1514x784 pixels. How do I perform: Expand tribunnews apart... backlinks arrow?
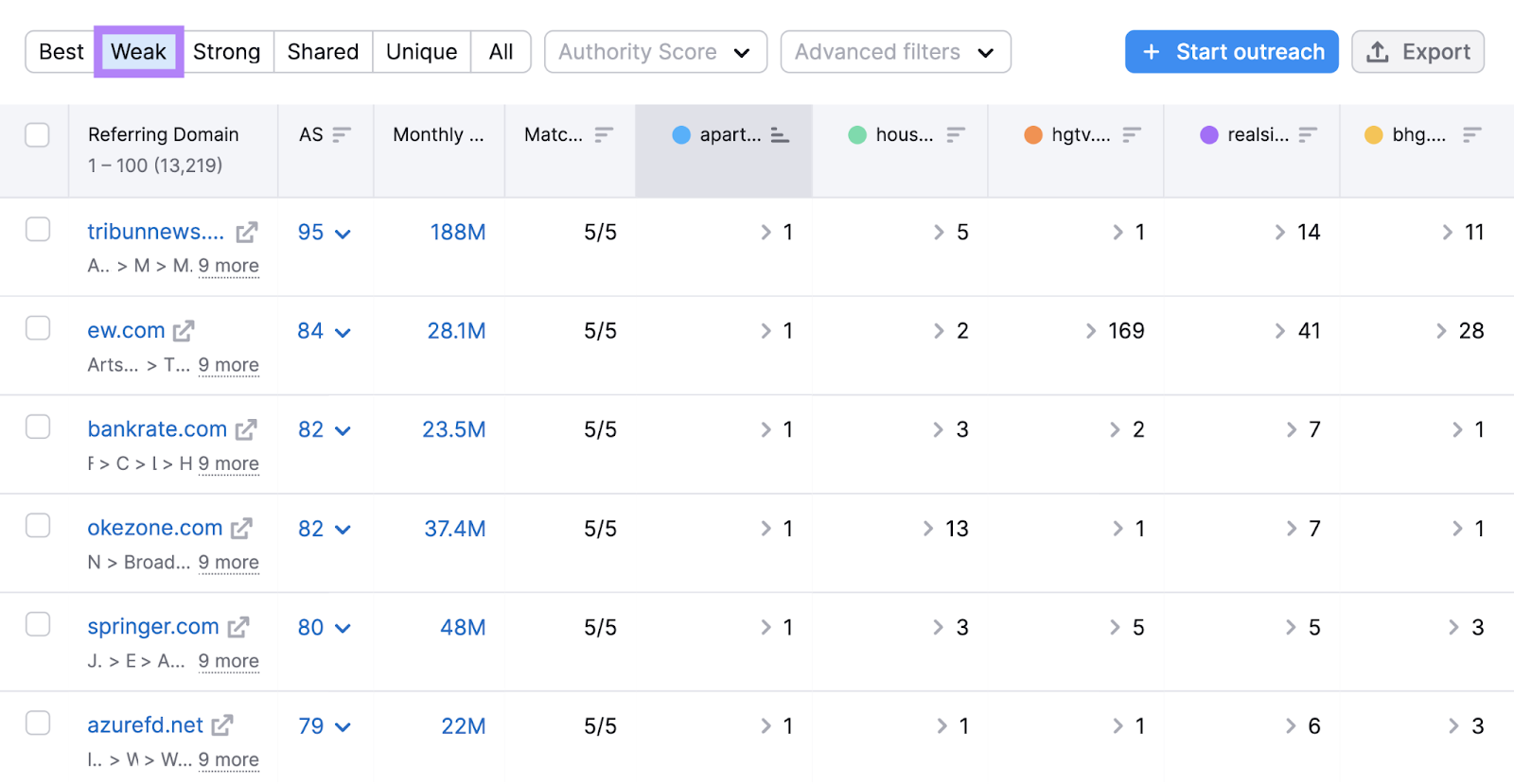[766, 232]
